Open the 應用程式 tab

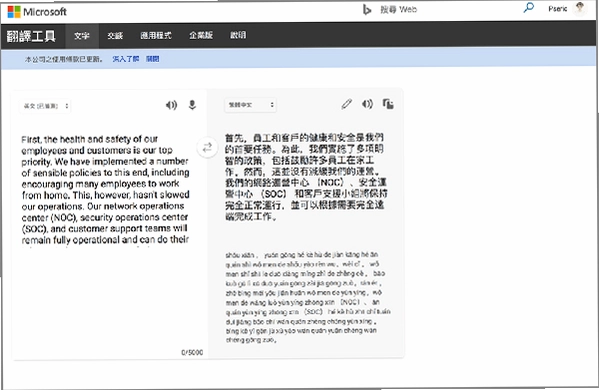click(x=156, y=36)
